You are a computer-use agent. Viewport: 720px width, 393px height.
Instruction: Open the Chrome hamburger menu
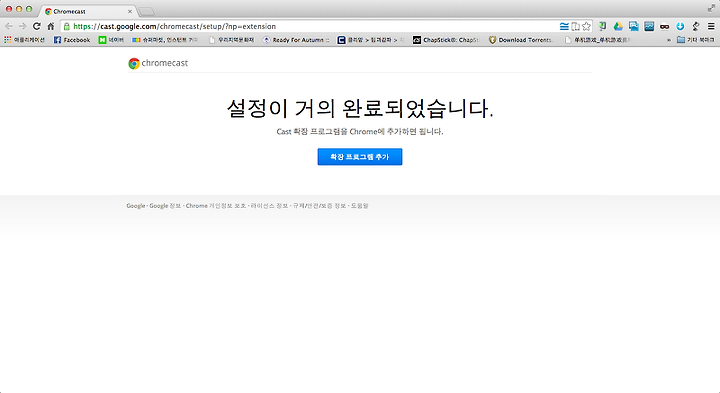(x=711, y=26)
